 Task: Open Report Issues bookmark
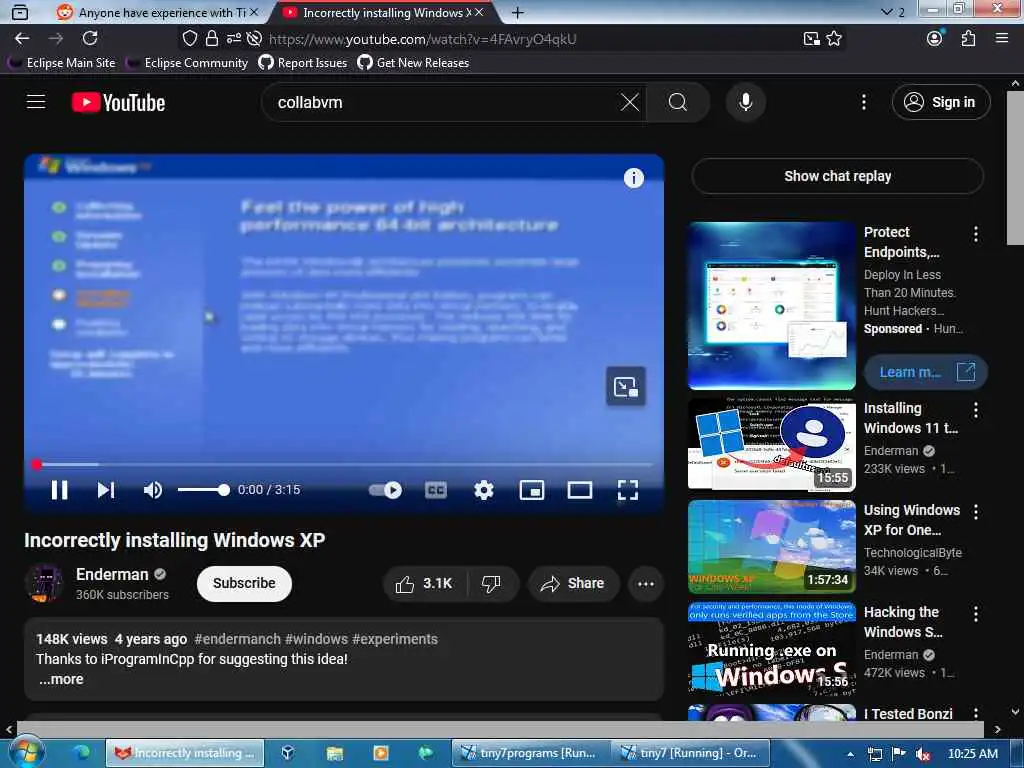coord(303,63)
